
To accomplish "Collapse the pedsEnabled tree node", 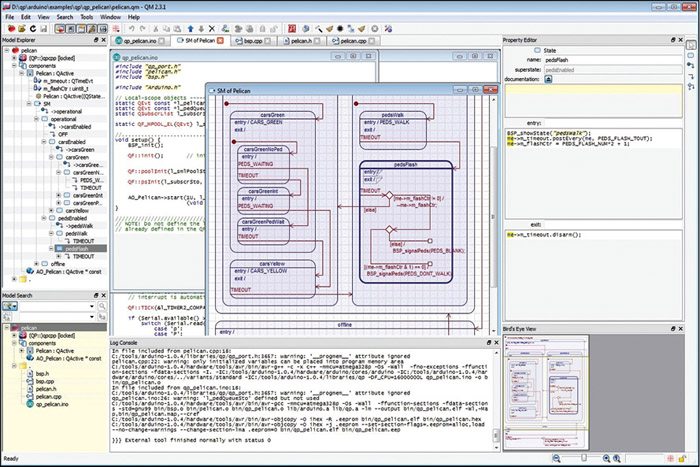I will [46, 219].
